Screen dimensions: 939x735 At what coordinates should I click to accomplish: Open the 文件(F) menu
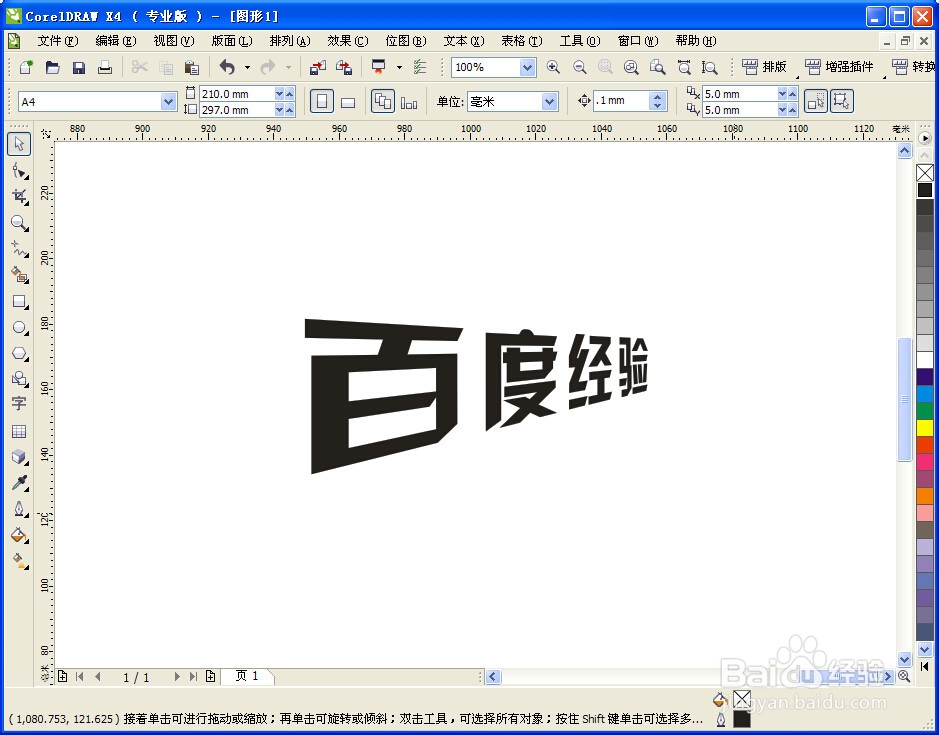(57, 41)
